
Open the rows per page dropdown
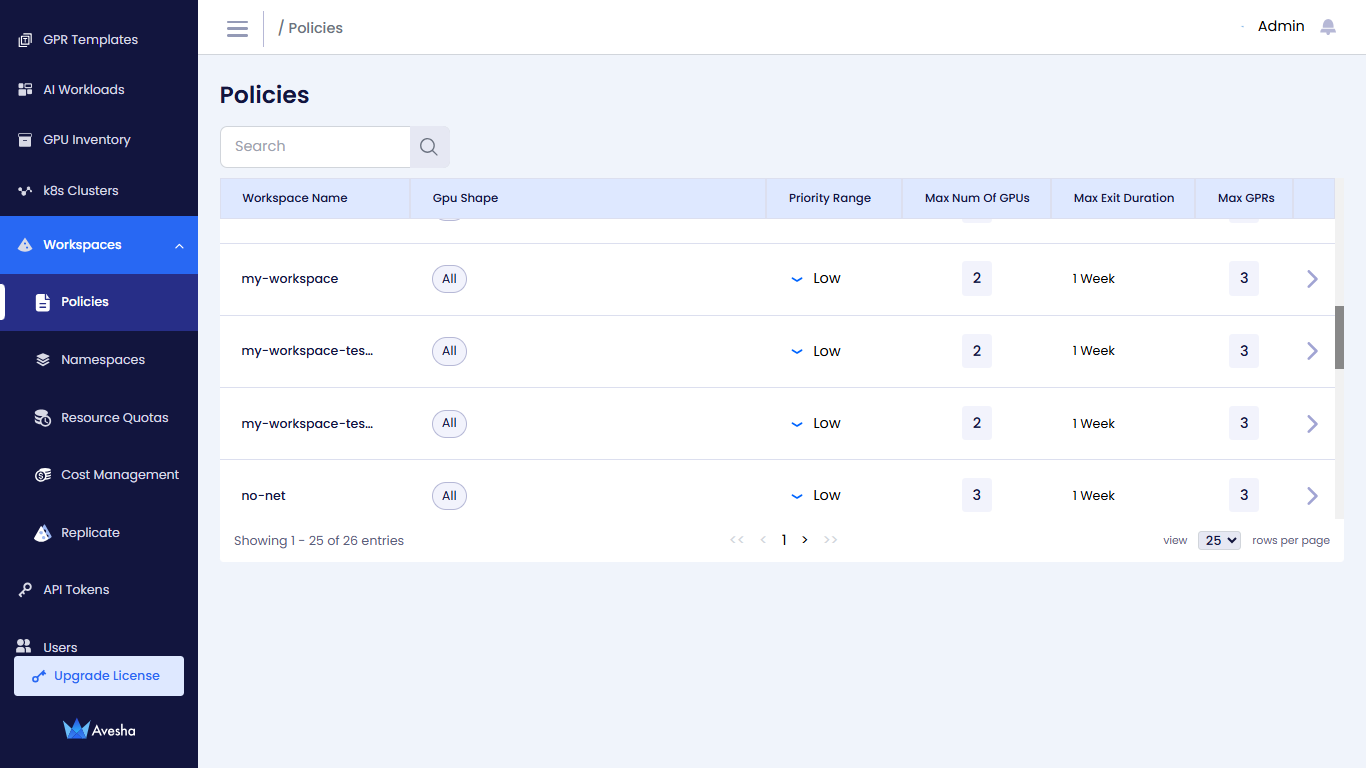(x=1219, y=540)
